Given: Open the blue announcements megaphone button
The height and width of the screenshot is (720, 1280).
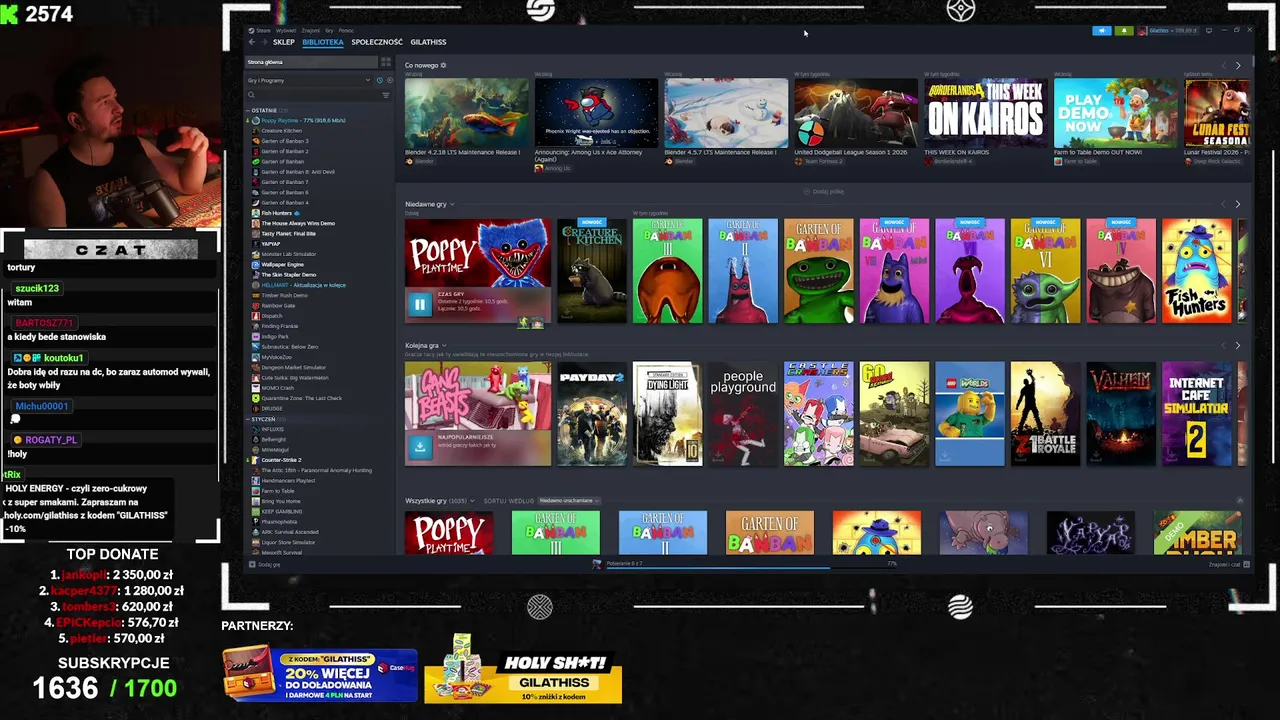Looking at the screenshot, I should click(1102, 31).
